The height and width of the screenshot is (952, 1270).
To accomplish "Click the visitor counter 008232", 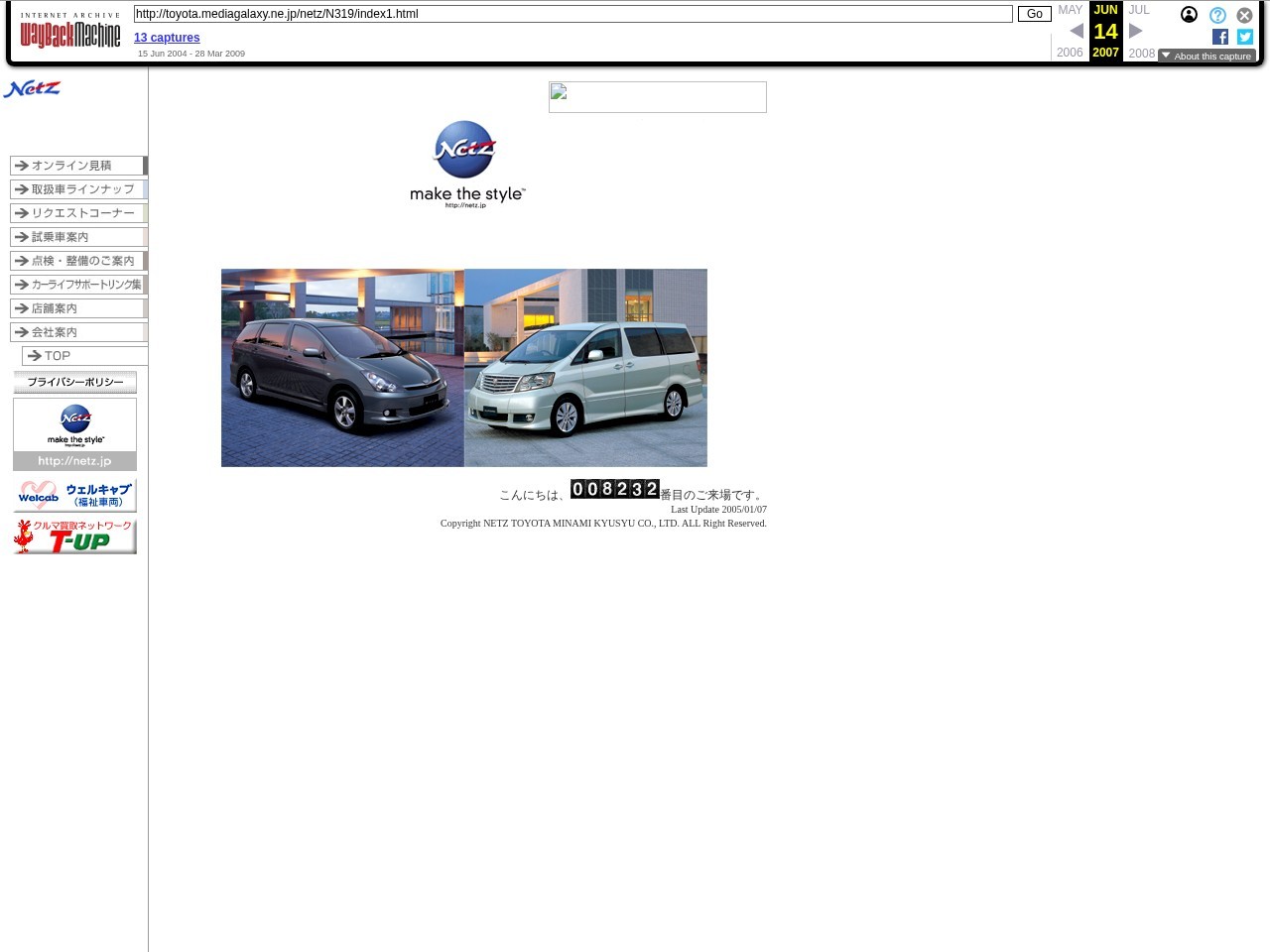I will [x=615, y=489].
